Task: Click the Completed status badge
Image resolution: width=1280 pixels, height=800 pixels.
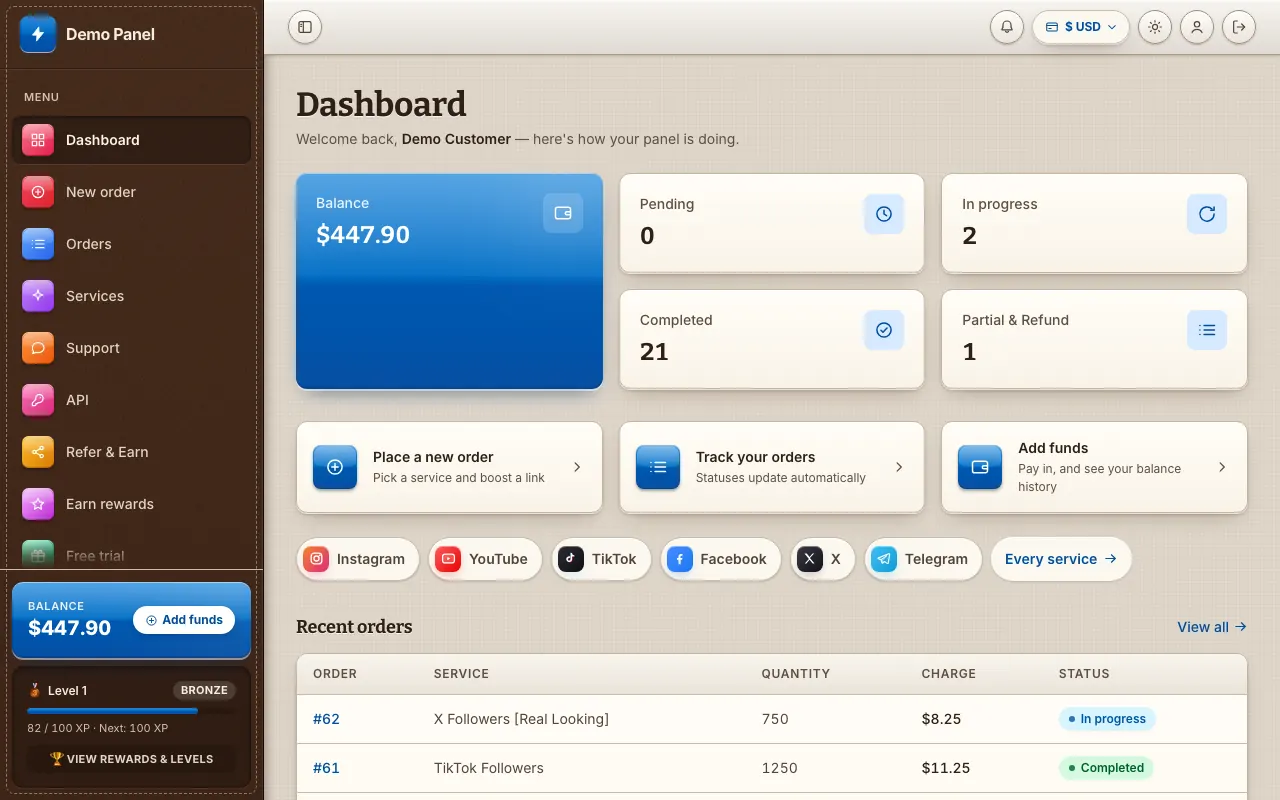Action: click(1106, 768)
